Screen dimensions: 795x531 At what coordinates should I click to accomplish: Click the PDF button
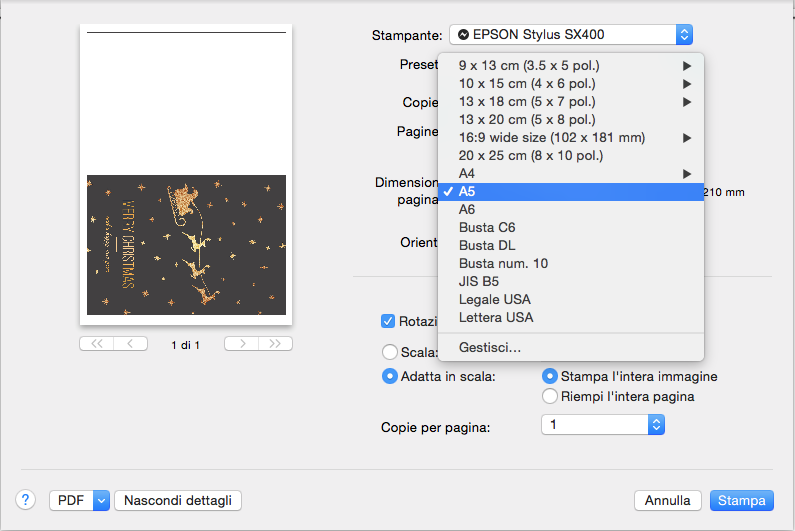pos(71,501)
